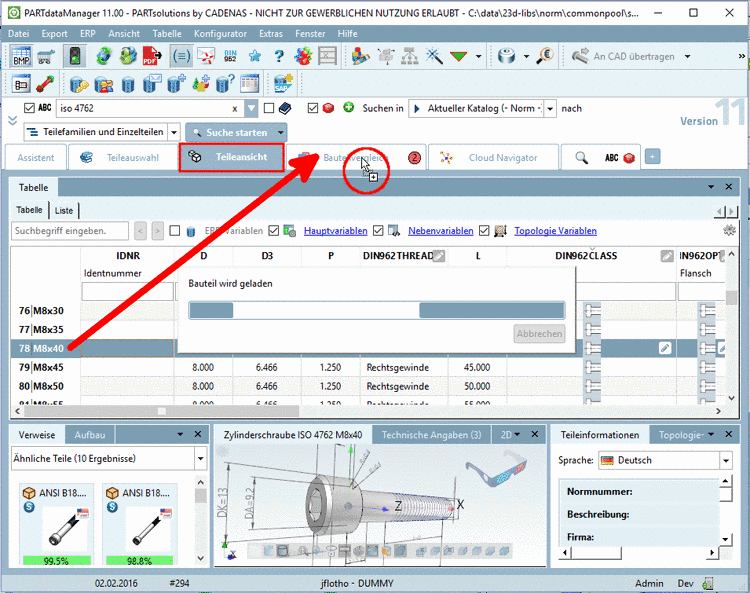This screenshot has height=593, width=750.
Task: Toggle the Topologie Variablen checkbox
Action: 484,231
